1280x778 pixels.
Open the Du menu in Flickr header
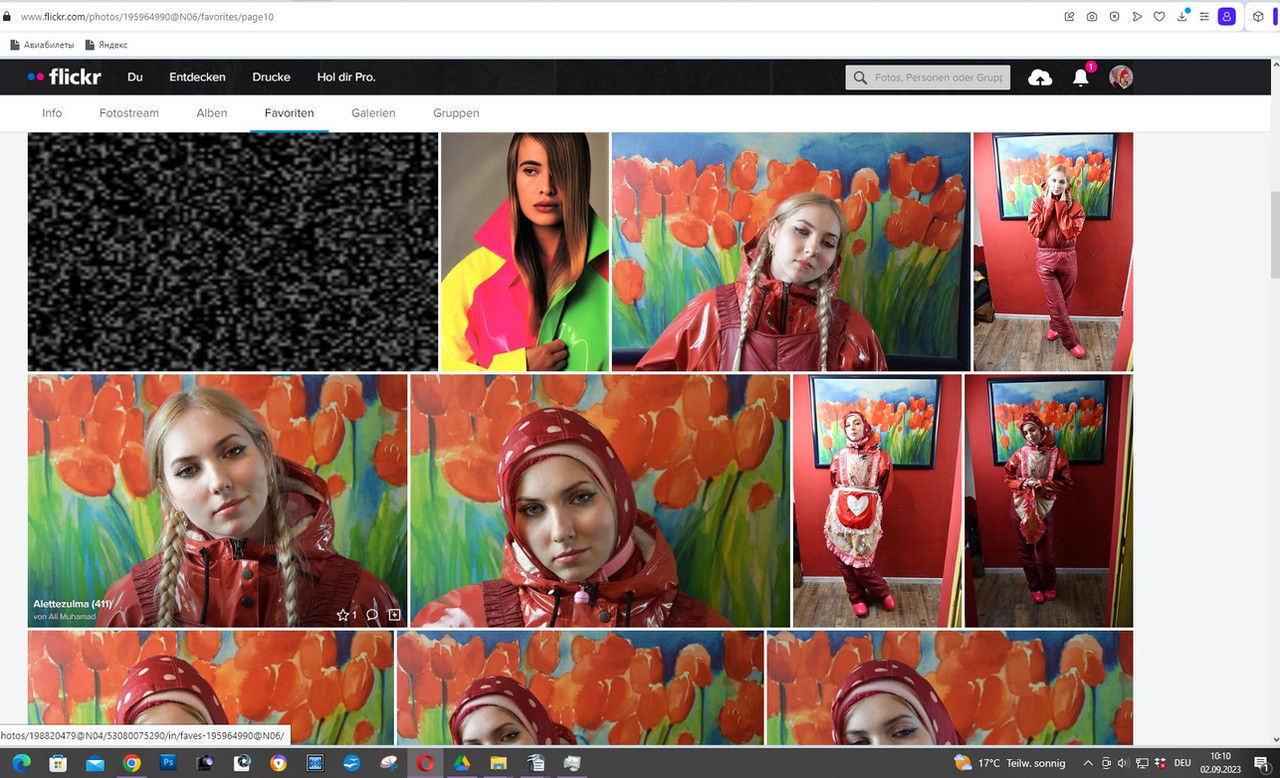(135, 77)
